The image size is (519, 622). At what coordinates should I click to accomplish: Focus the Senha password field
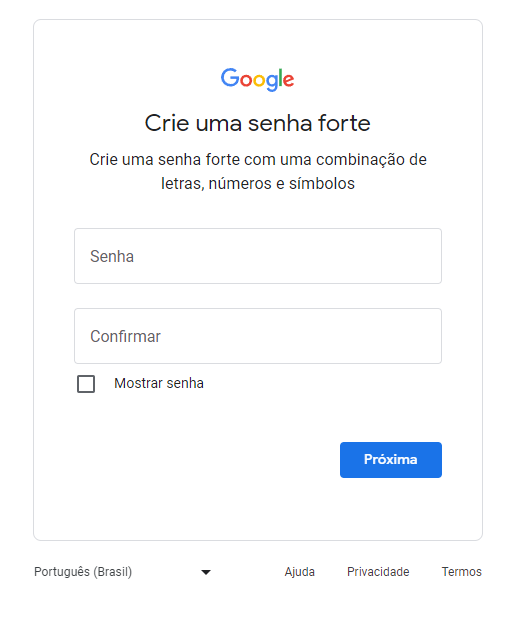(258, 256)
